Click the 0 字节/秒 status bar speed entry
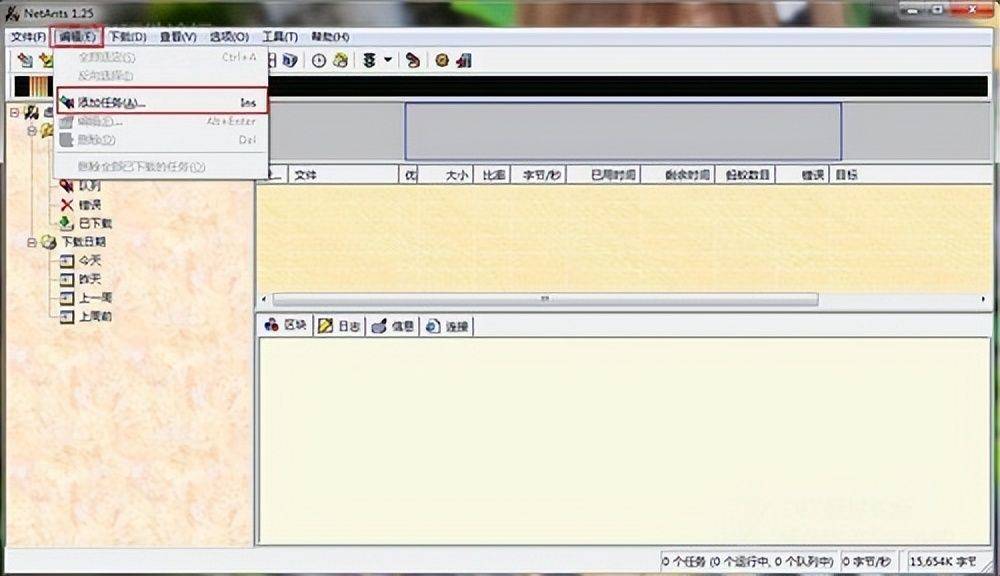Viewport: 1000px width, 576px height. click(x=867, y=561)
